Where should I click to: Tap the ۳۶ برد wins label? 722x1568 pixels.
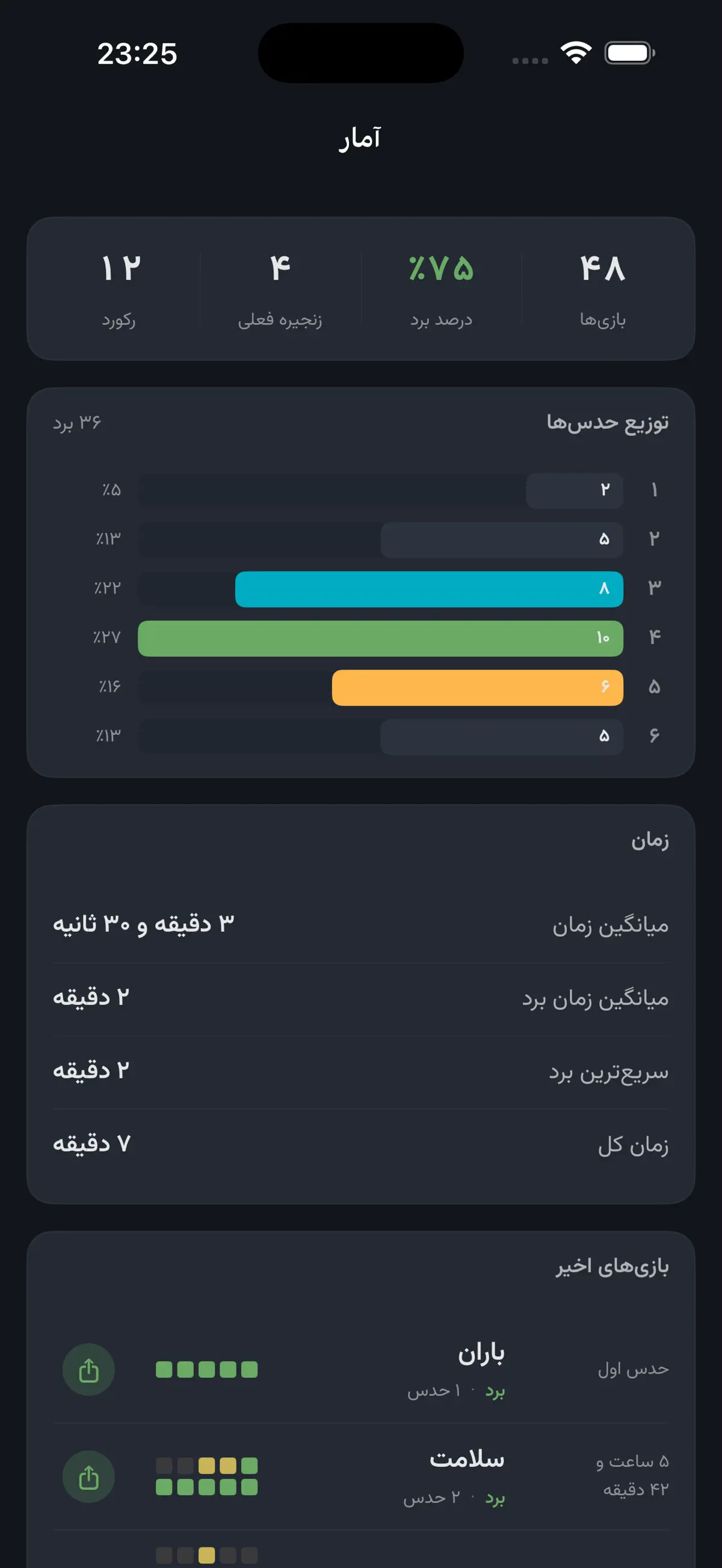tap(76, 422)
